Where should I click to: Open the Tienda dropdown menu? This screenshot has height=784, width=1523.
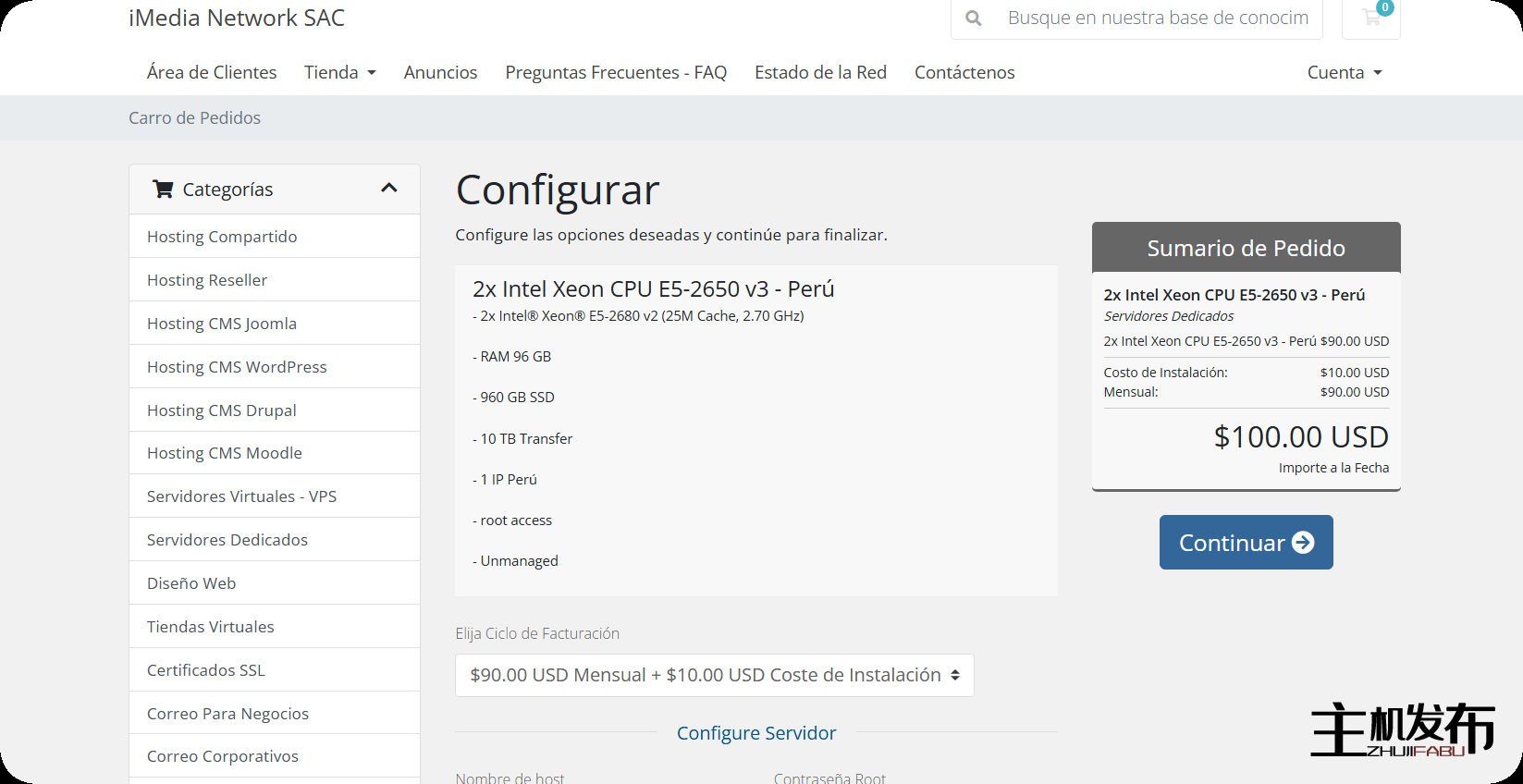(x=339, y=72)
